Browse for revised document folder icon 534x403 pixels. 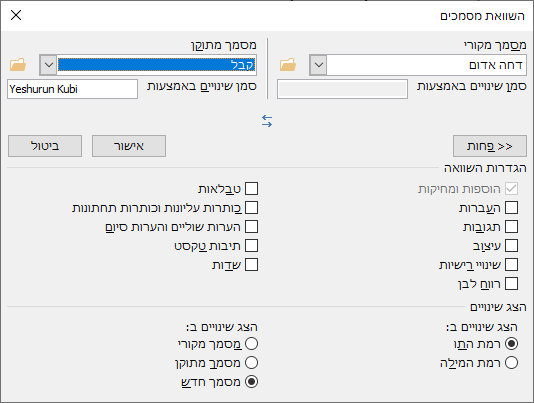pyautogui.click(x=18, y=65)
